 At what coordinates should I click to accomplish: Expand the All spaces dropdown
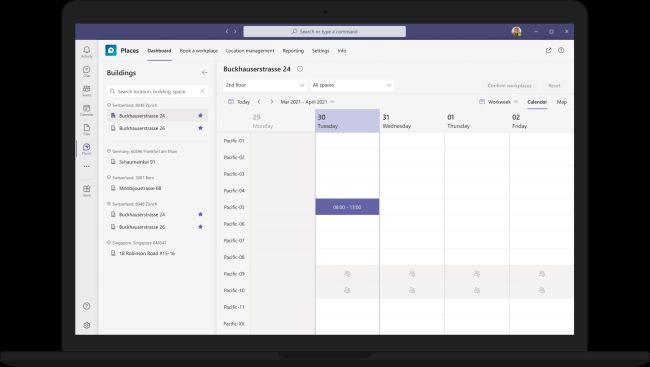point(352,85)
